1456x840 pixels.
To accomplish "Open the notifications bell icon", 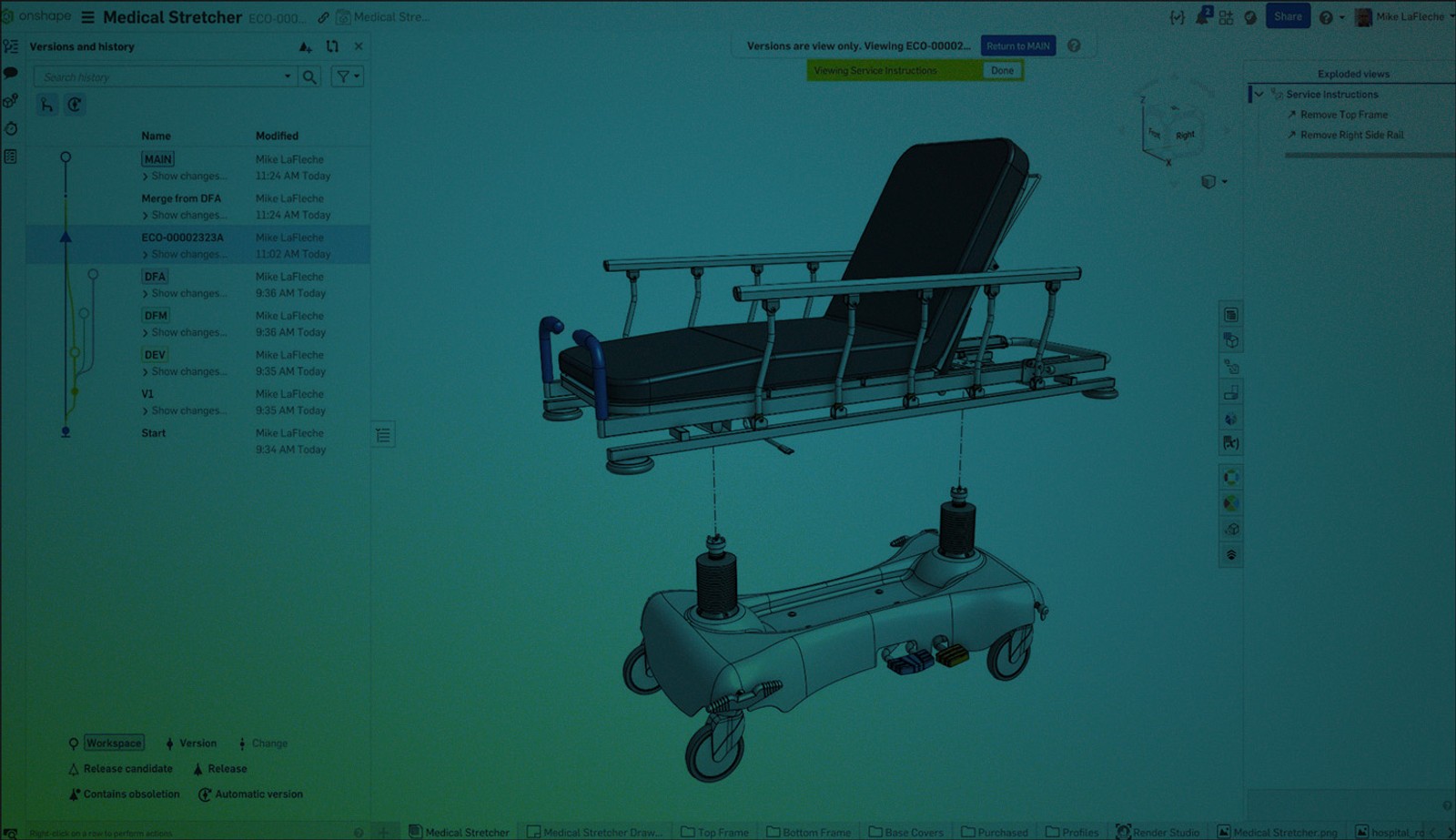I will [1203, 16].
